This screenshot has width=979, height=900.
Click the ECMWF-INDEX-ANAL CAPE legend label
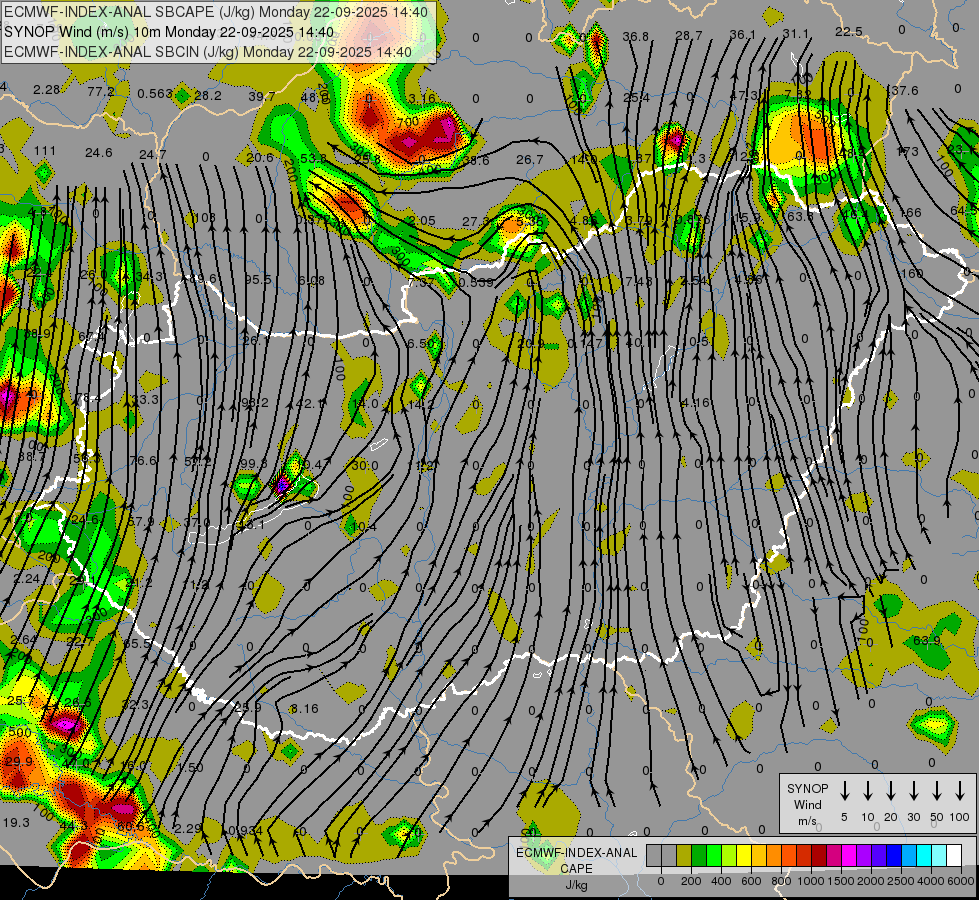pos(576,861)
